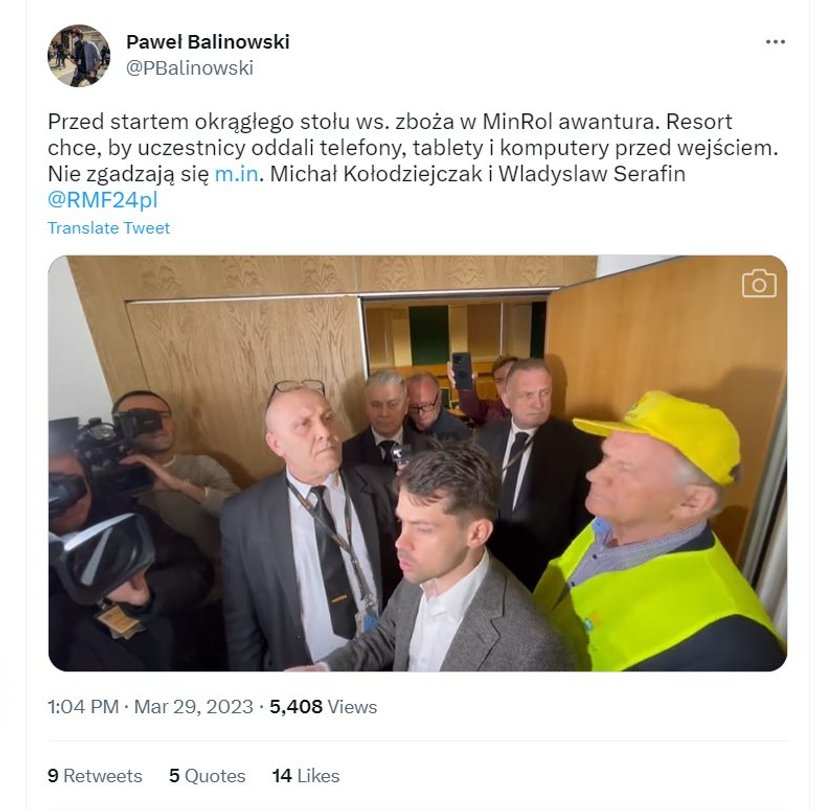
Task: Open the m.in link in tweet text
Action: [x=237, y=174]
